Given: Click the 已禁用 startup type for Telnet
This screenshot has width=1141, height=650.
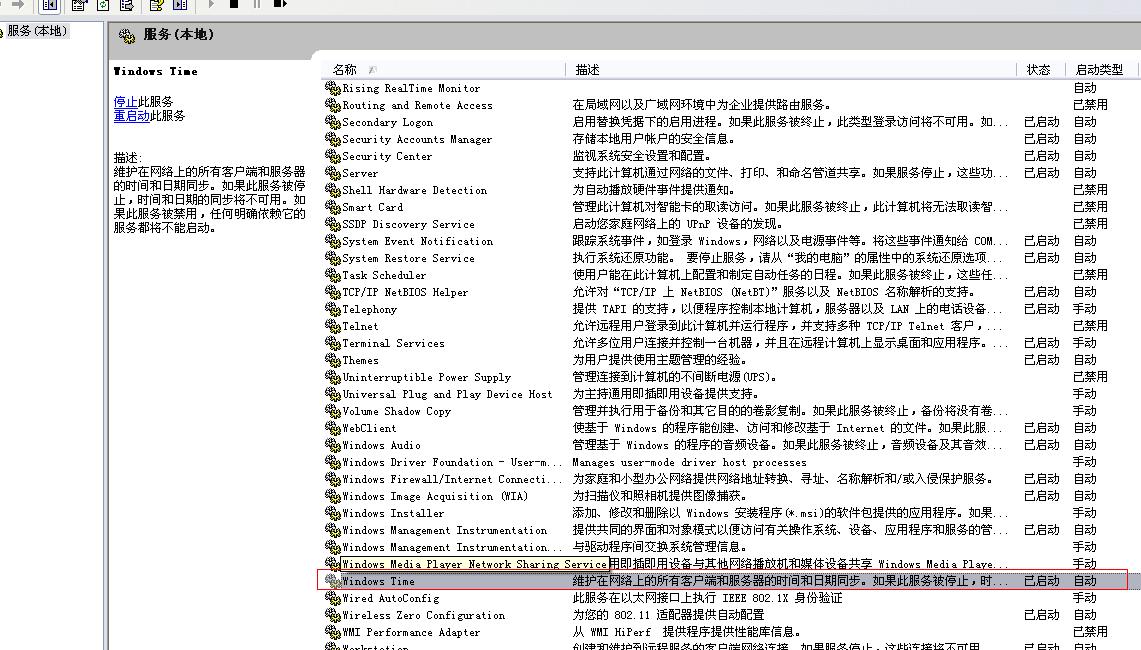Looking at the screenshot, I should [x=1090, y=326].
